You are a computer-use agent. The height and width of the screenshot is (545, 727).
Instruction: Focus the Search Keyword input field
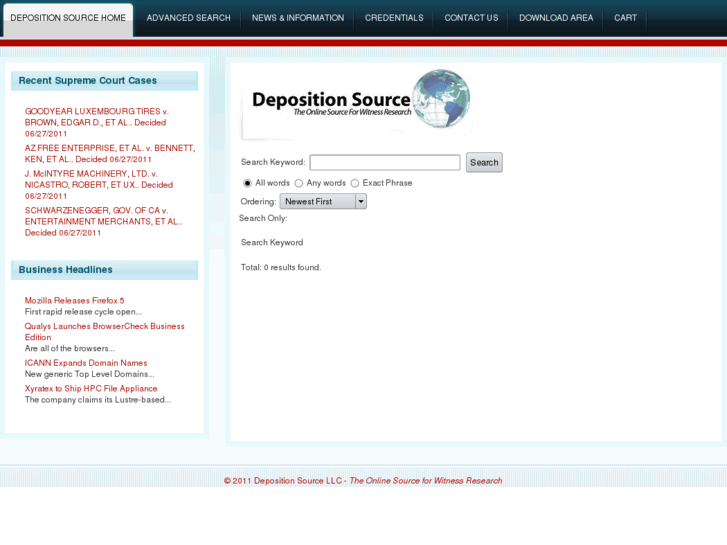point(385,162)
